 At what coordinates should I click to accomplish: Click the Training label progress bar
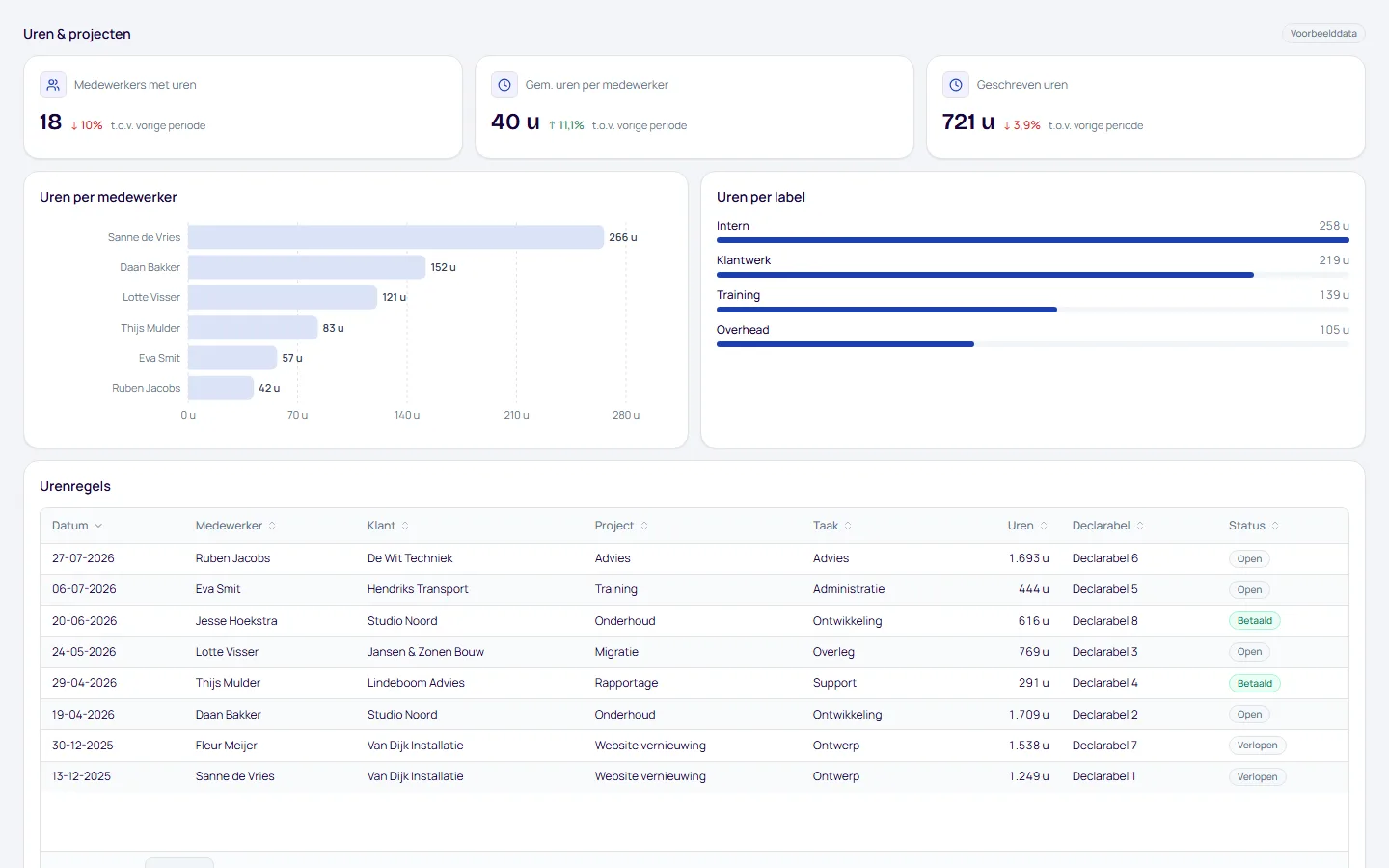click(1033, 310)
